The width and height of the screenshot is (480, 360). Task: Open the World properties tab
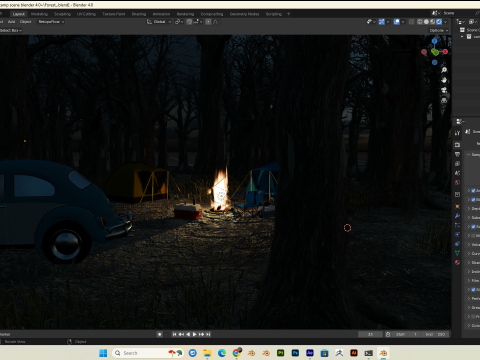point(457,182)
